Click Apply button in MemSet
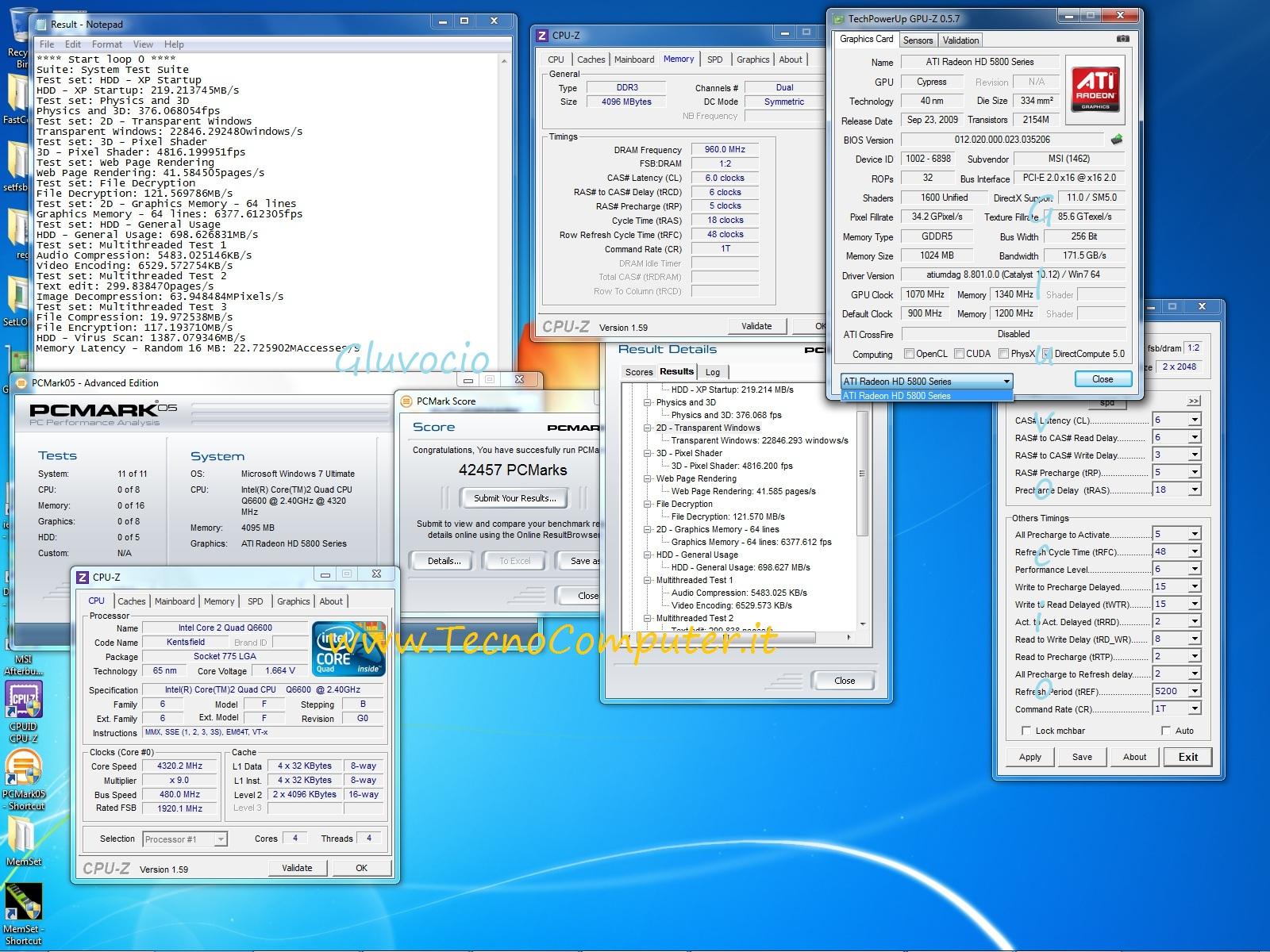The height and width of the screenshot is (952, 1270). click(x=1030, y=757)
